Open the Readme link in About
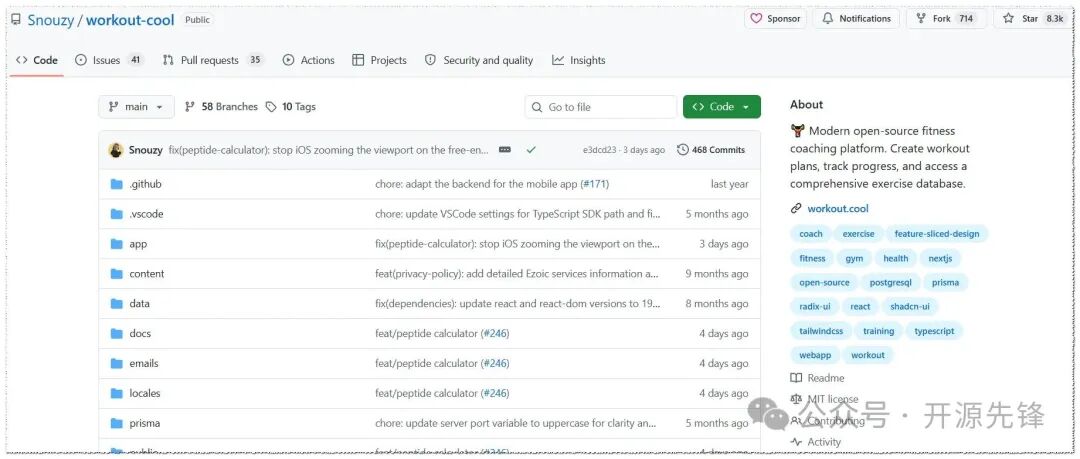This screenshot has height=459, width=1080. tap(818, 378)
